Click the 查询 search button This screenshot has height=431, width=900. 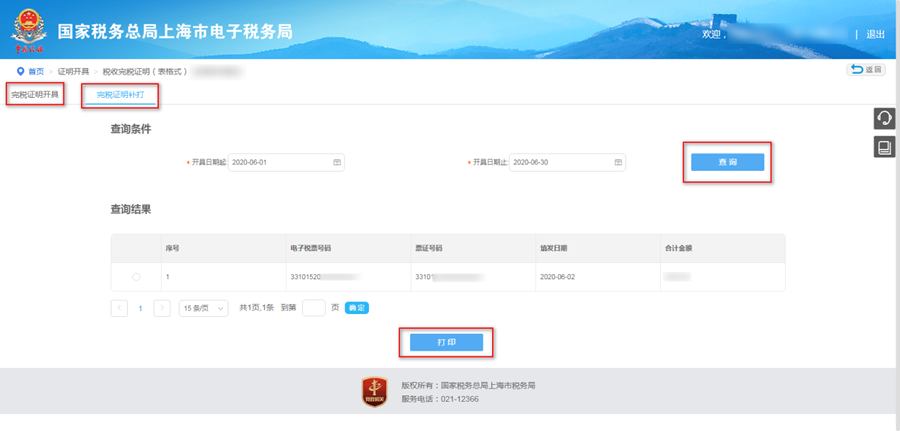pyautogui.click(x=727, y=162)
